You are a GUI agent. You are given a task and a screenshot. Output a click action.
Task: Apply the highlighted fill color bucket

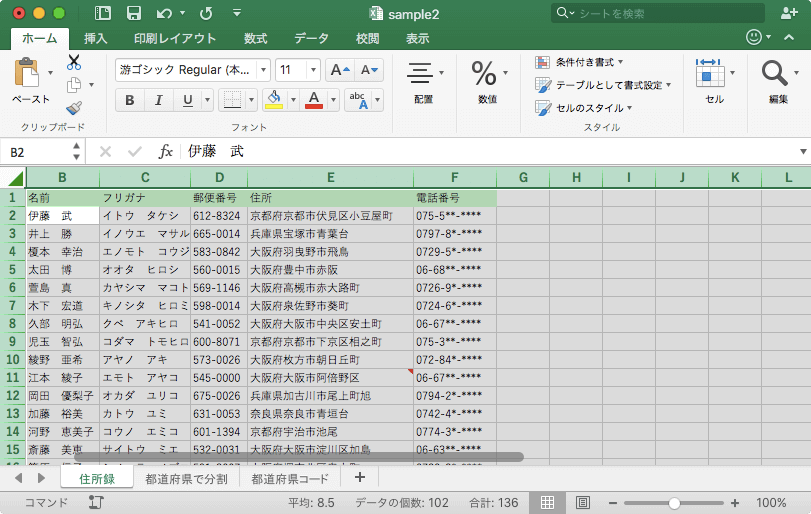(274, 99)
